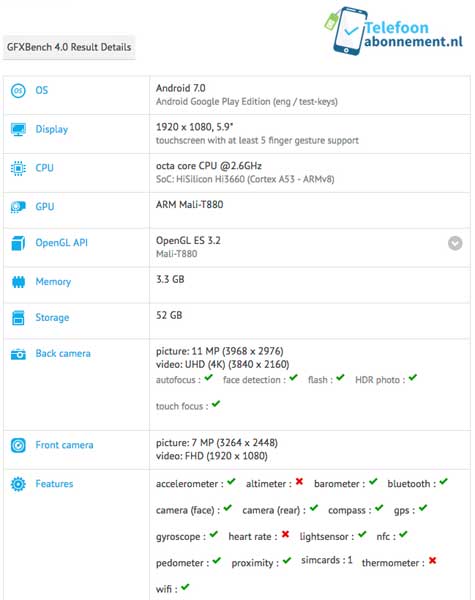Click the thermometer red cross mark
475x600 pixels.
[433, 561]
